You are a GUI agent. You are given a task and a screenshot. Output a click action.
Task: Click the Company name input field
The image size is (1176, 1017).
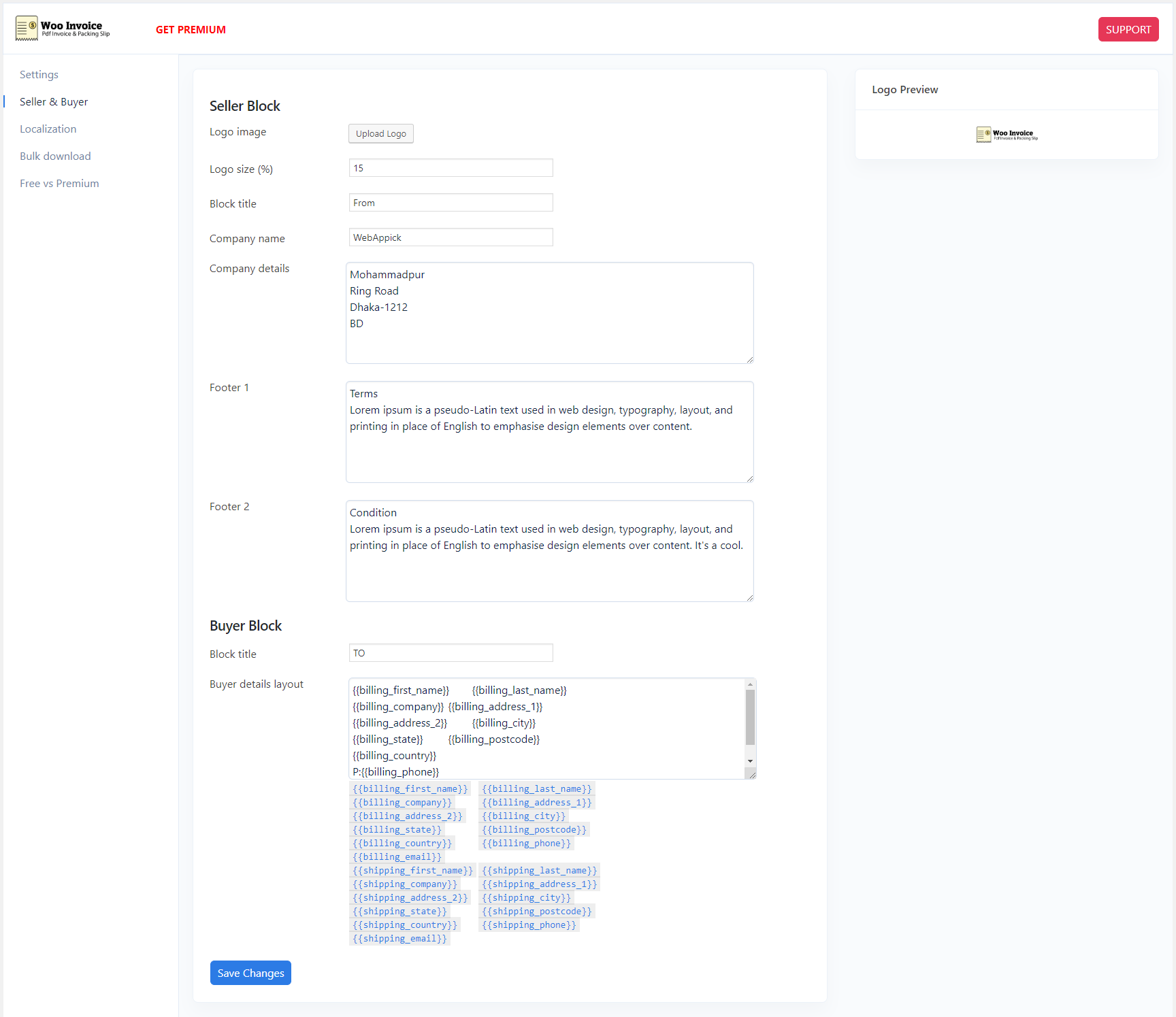[451, 237]
